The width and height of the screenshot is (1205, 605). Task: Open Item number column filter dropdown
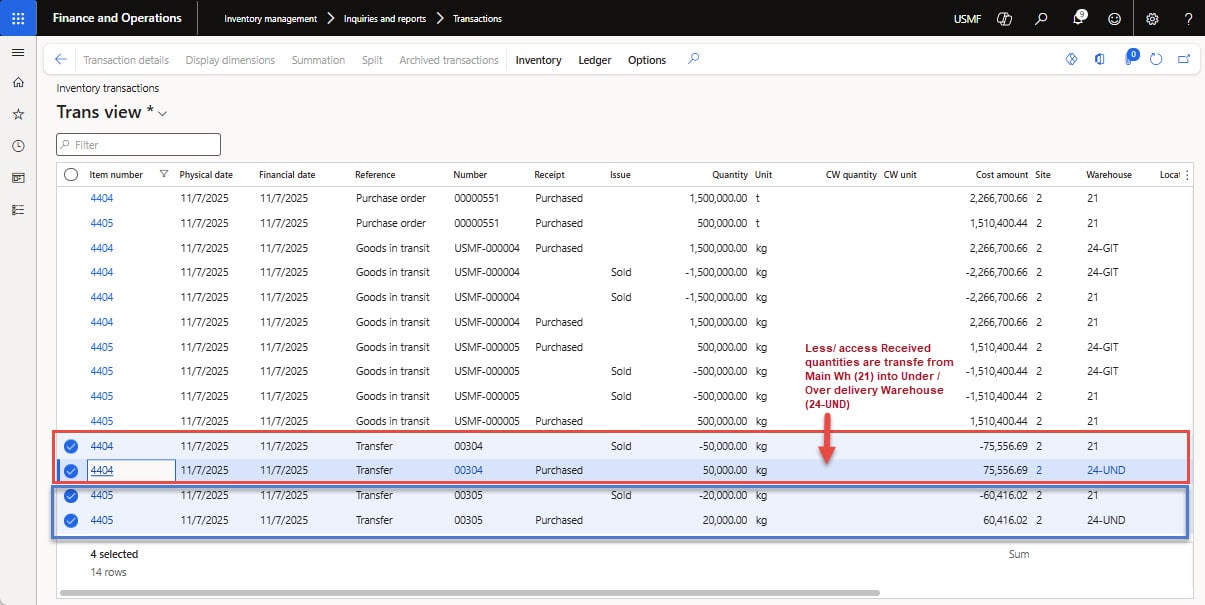[x=164, y=175]
